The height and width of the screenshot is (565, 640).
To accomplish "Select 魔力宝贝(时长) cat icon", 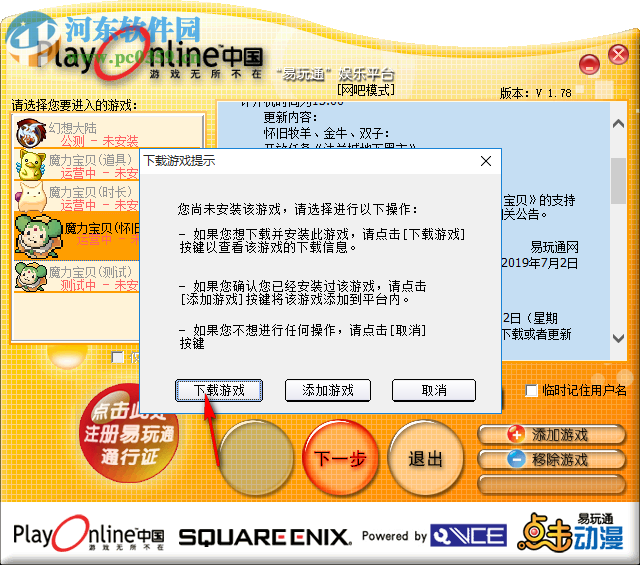I will (31, 197).
